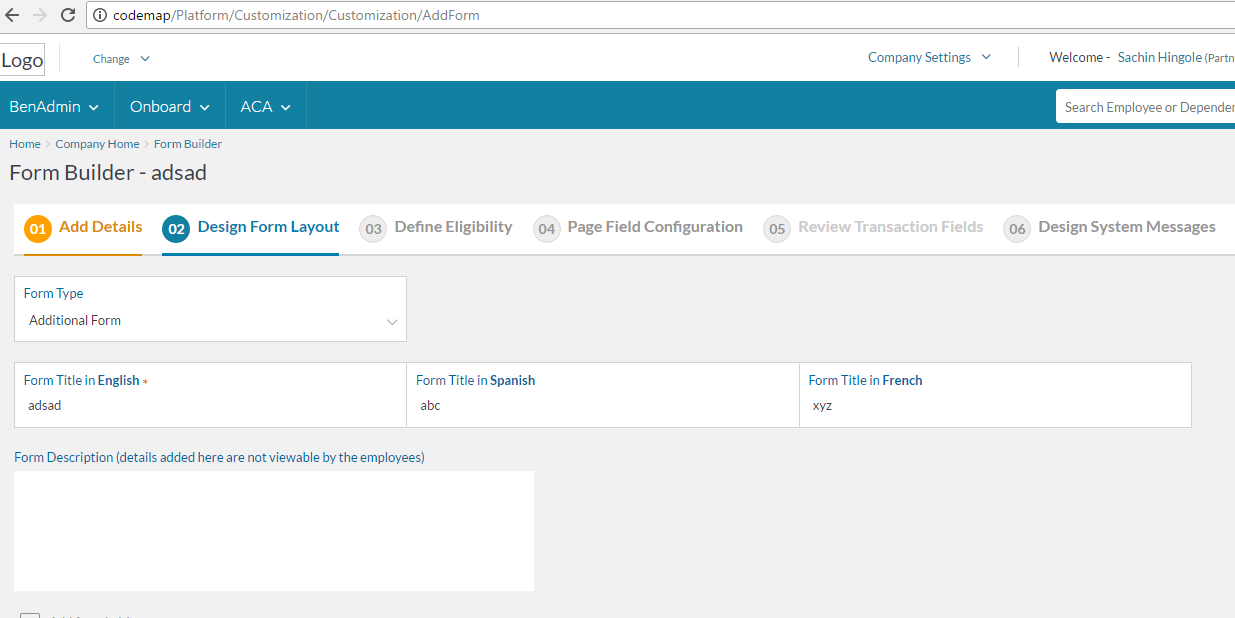
Task: Click the Form Description text area
Action: (274, 530)
